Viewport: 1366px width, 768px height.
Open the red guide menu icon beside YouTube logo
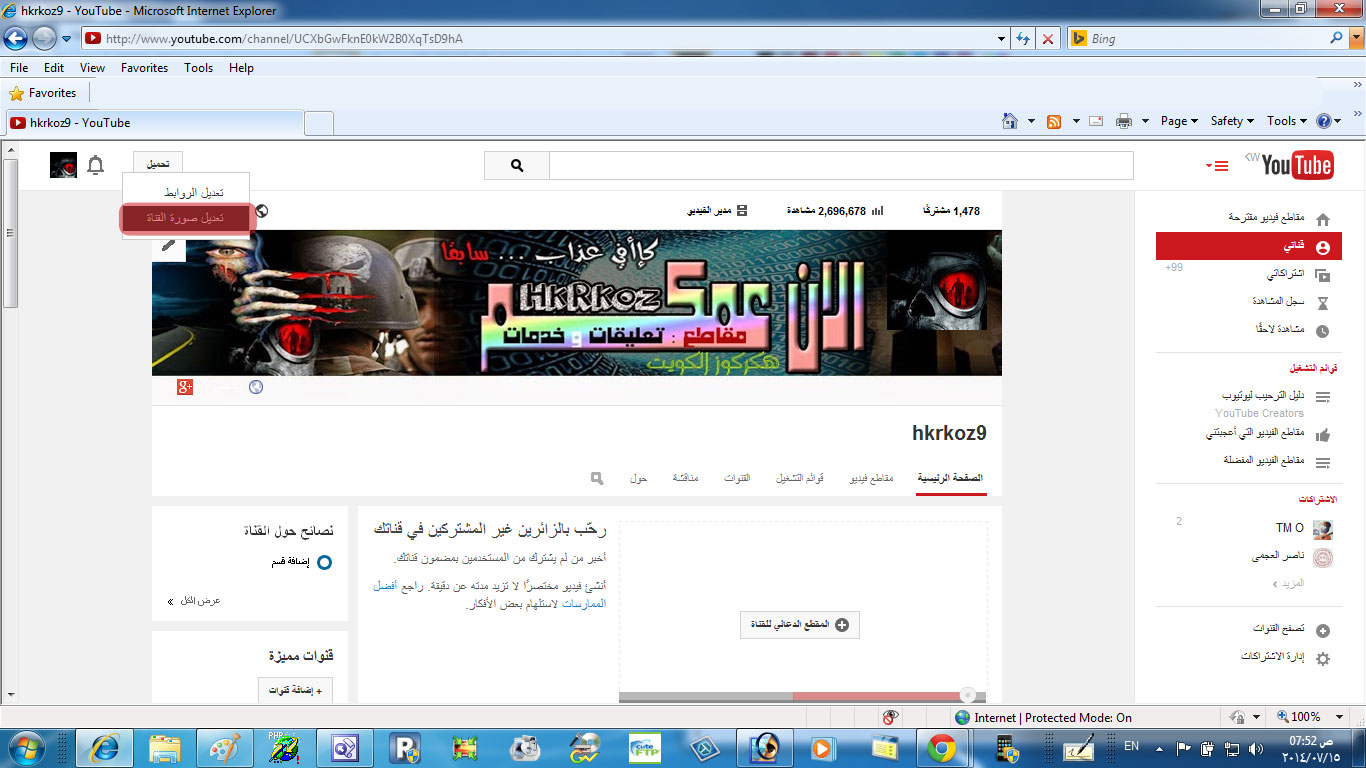pos(1217,166)
